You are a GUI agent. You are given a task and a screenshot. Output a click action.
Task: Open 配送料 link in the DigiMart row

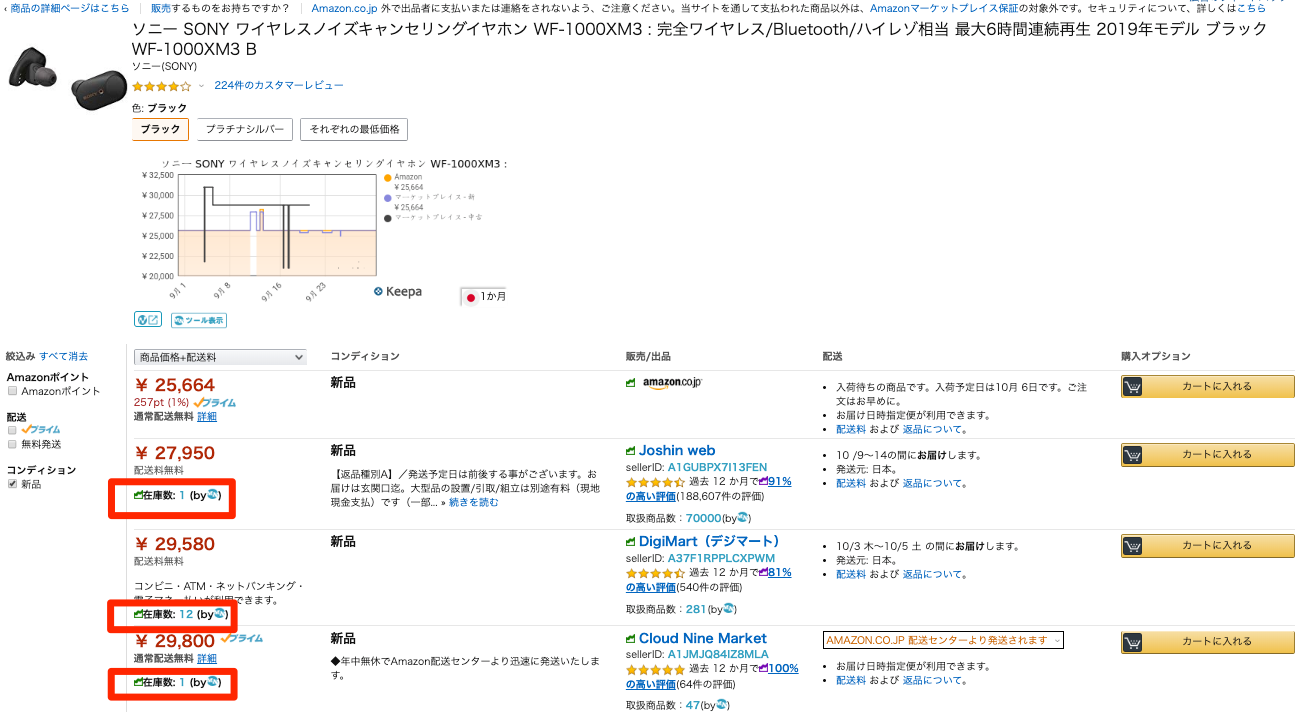(851, 574)
